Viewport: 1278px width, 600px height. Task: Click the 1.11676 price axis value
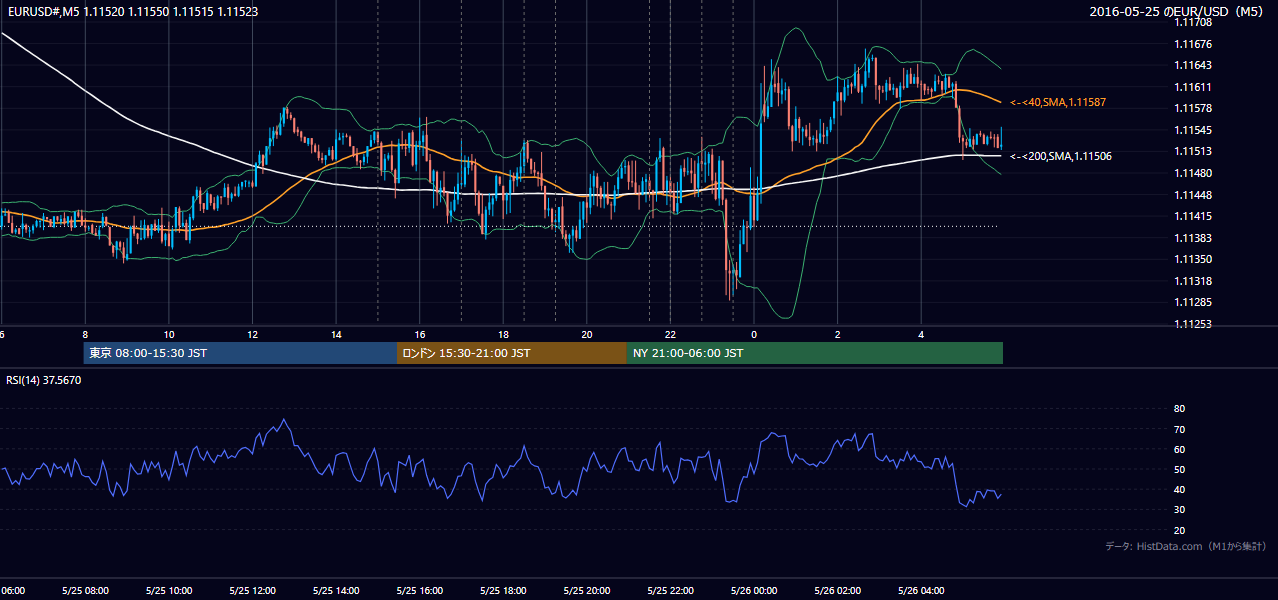[x=1193, y=44]
